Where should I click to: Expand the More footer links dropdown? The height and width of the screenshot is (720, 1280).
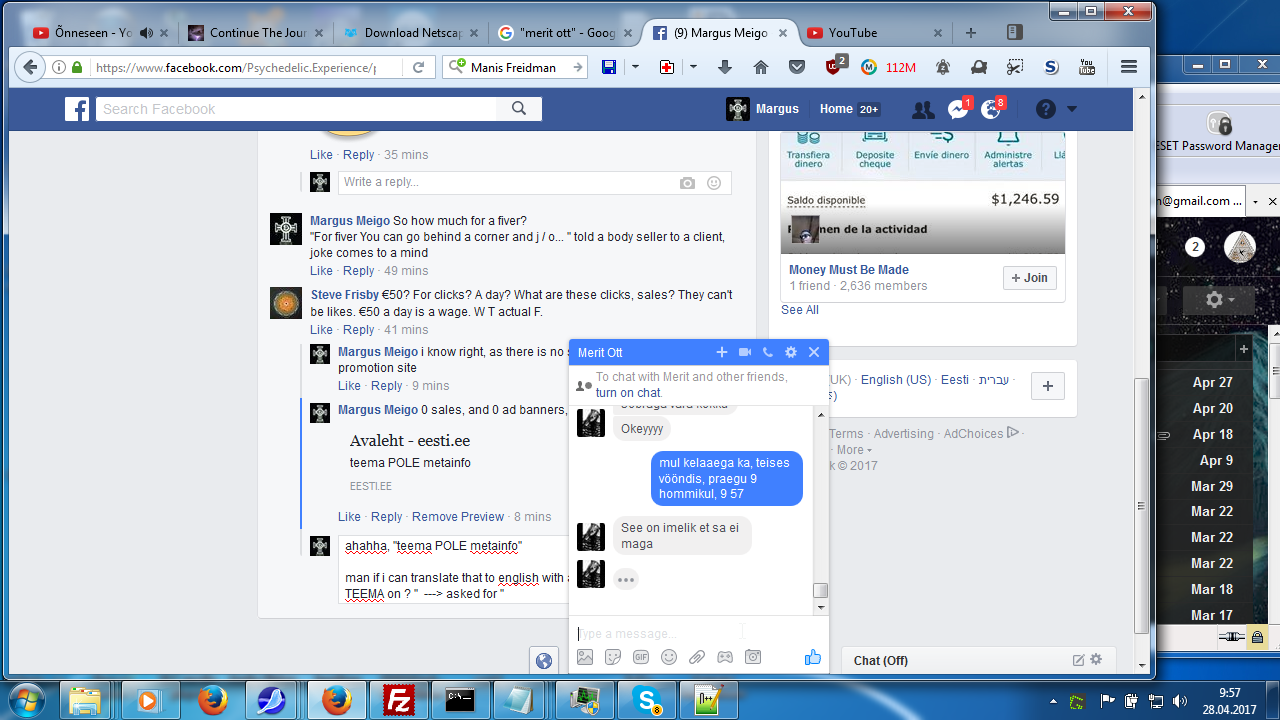pyautogui.click(x=854, y=450)
